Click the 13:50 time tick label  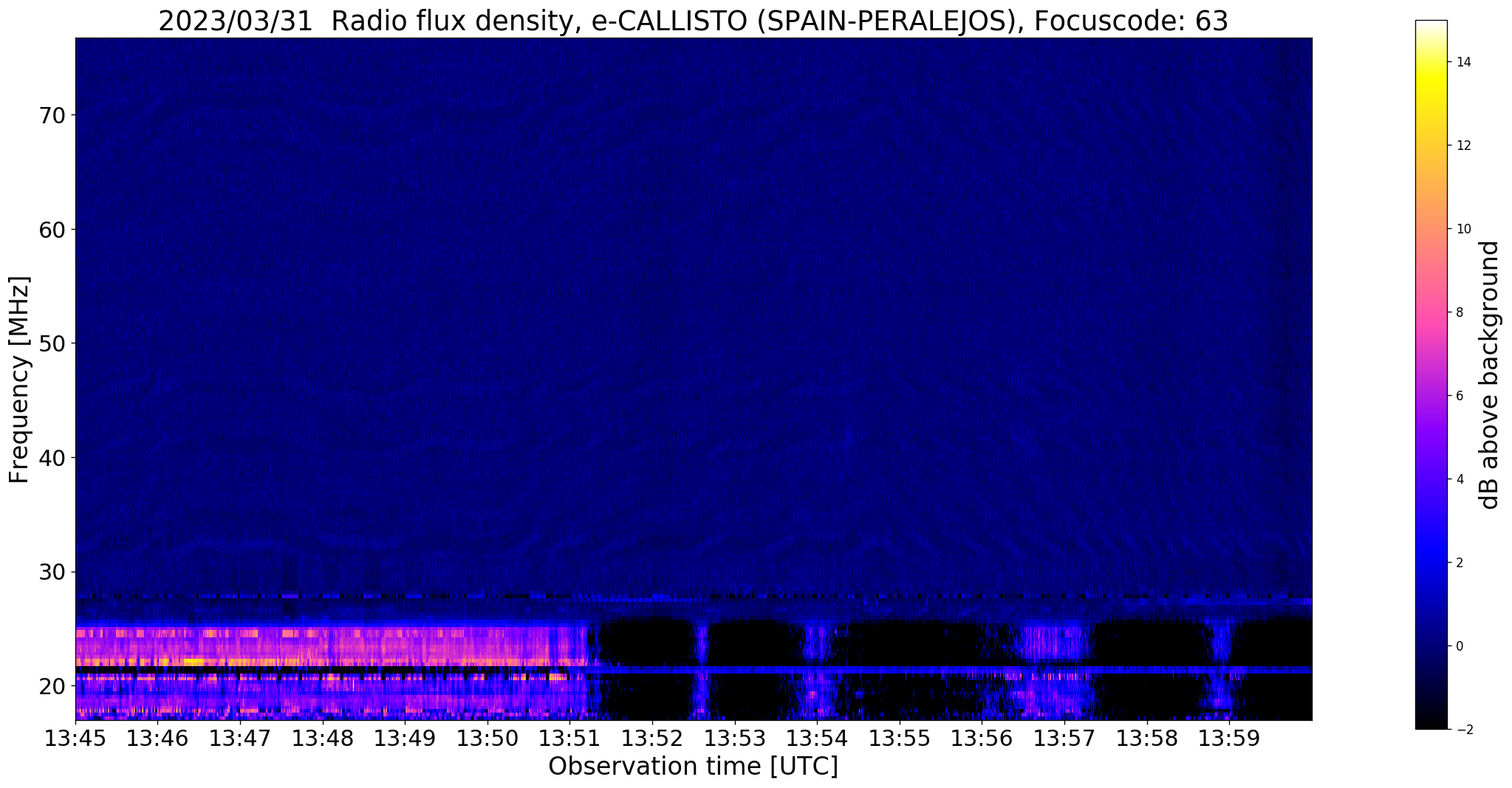point(488,739)
